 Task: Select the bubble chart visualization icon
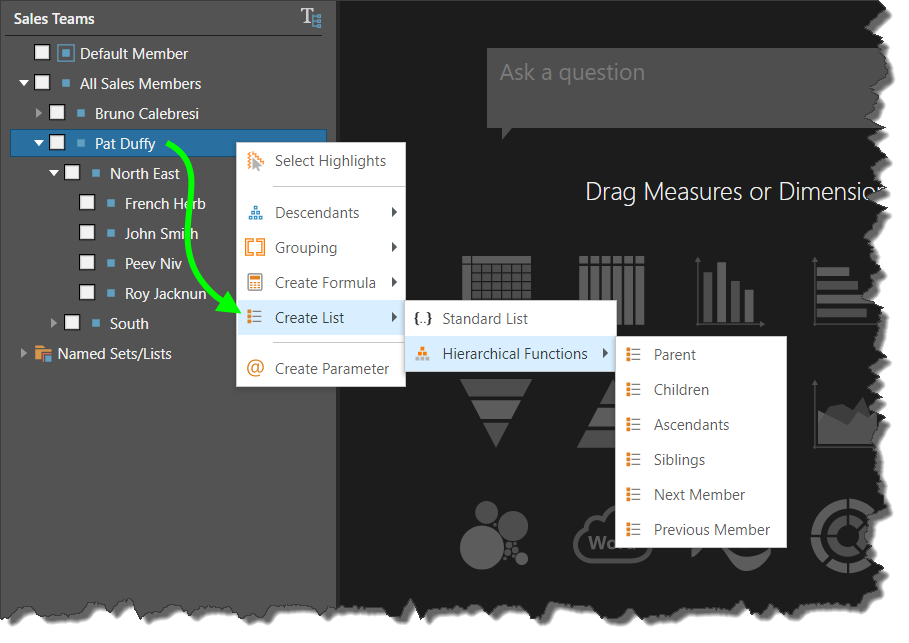(495, 535)
